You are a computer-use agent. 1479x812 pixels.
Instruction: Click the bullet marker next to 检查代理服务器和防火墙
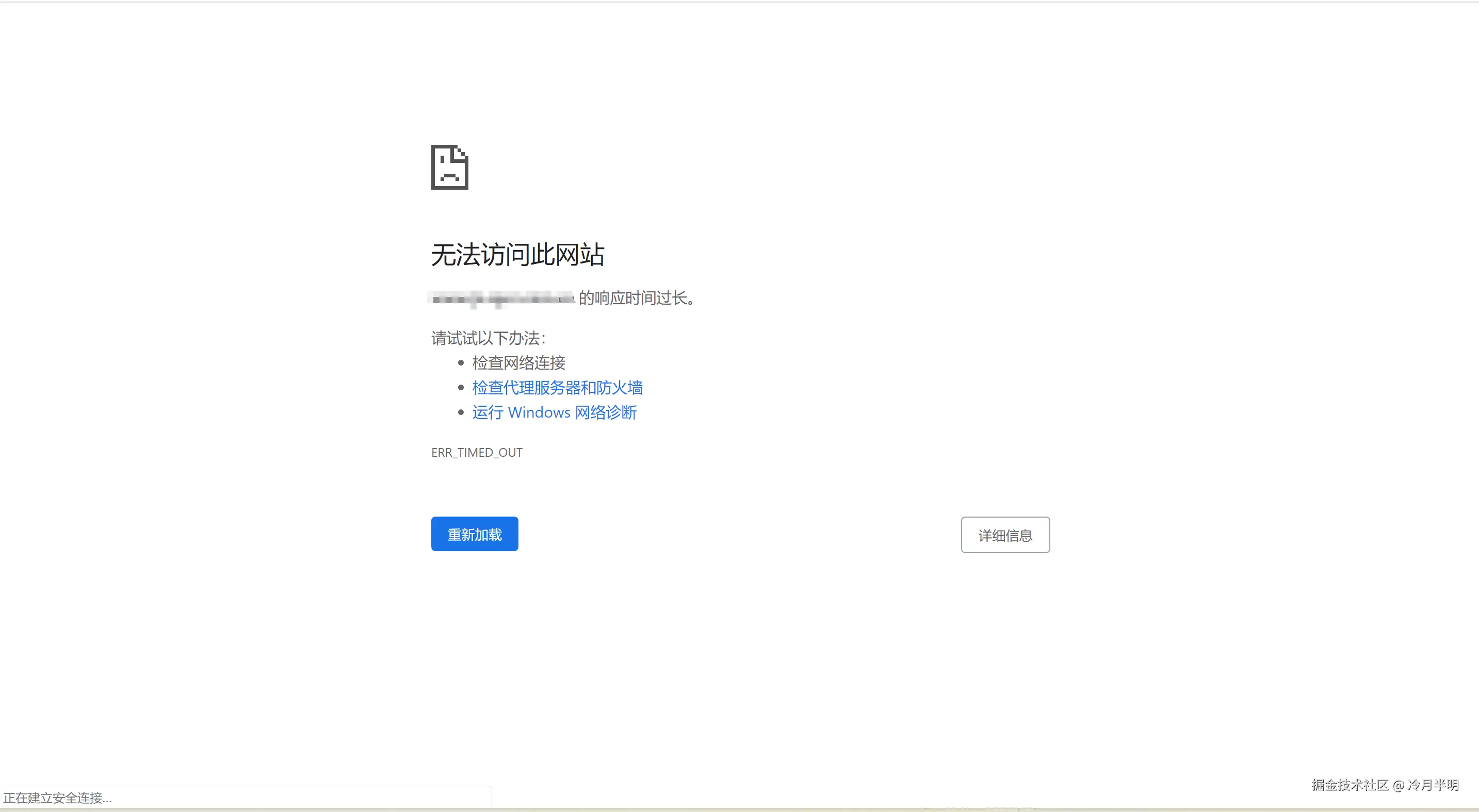click(461, 387)
